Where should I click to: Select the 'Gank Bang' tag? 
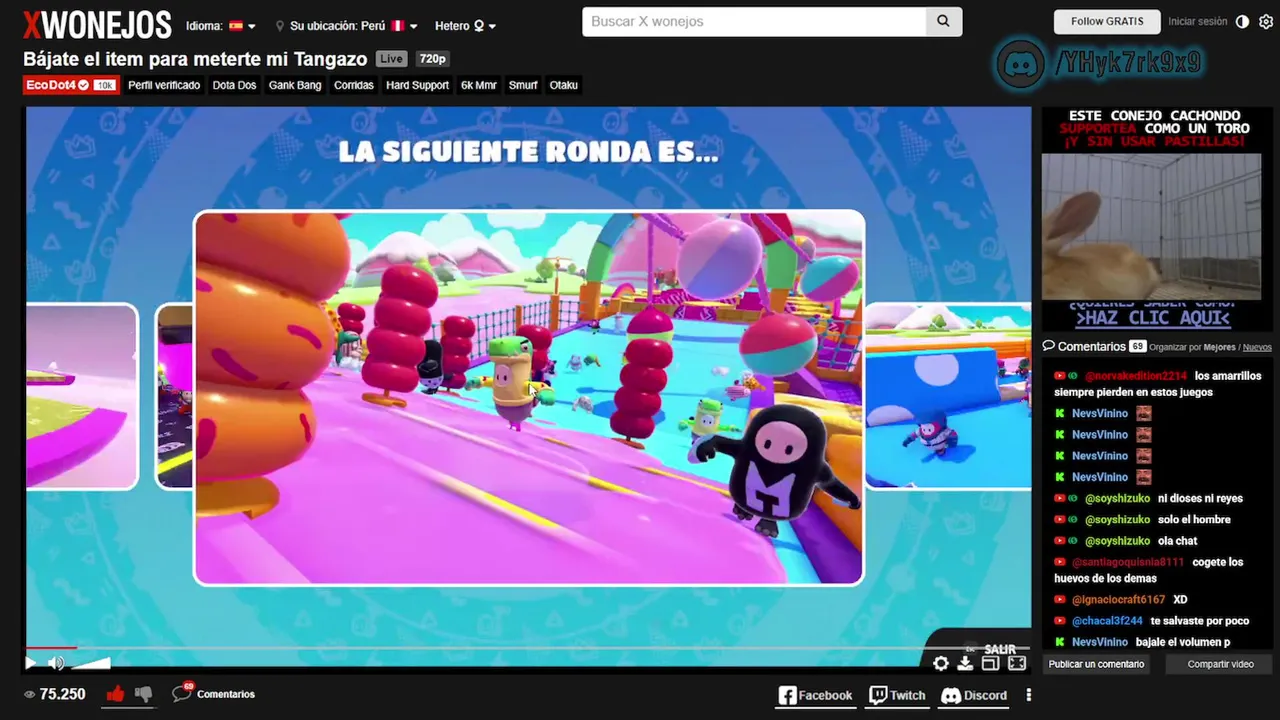[295, 85]
